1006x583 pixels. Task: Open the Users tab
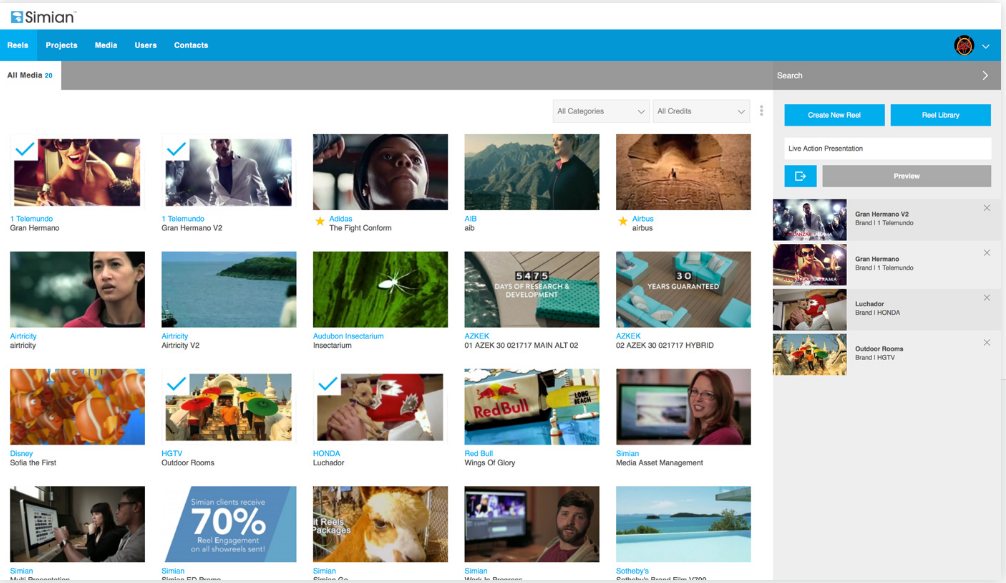point(146,46)
